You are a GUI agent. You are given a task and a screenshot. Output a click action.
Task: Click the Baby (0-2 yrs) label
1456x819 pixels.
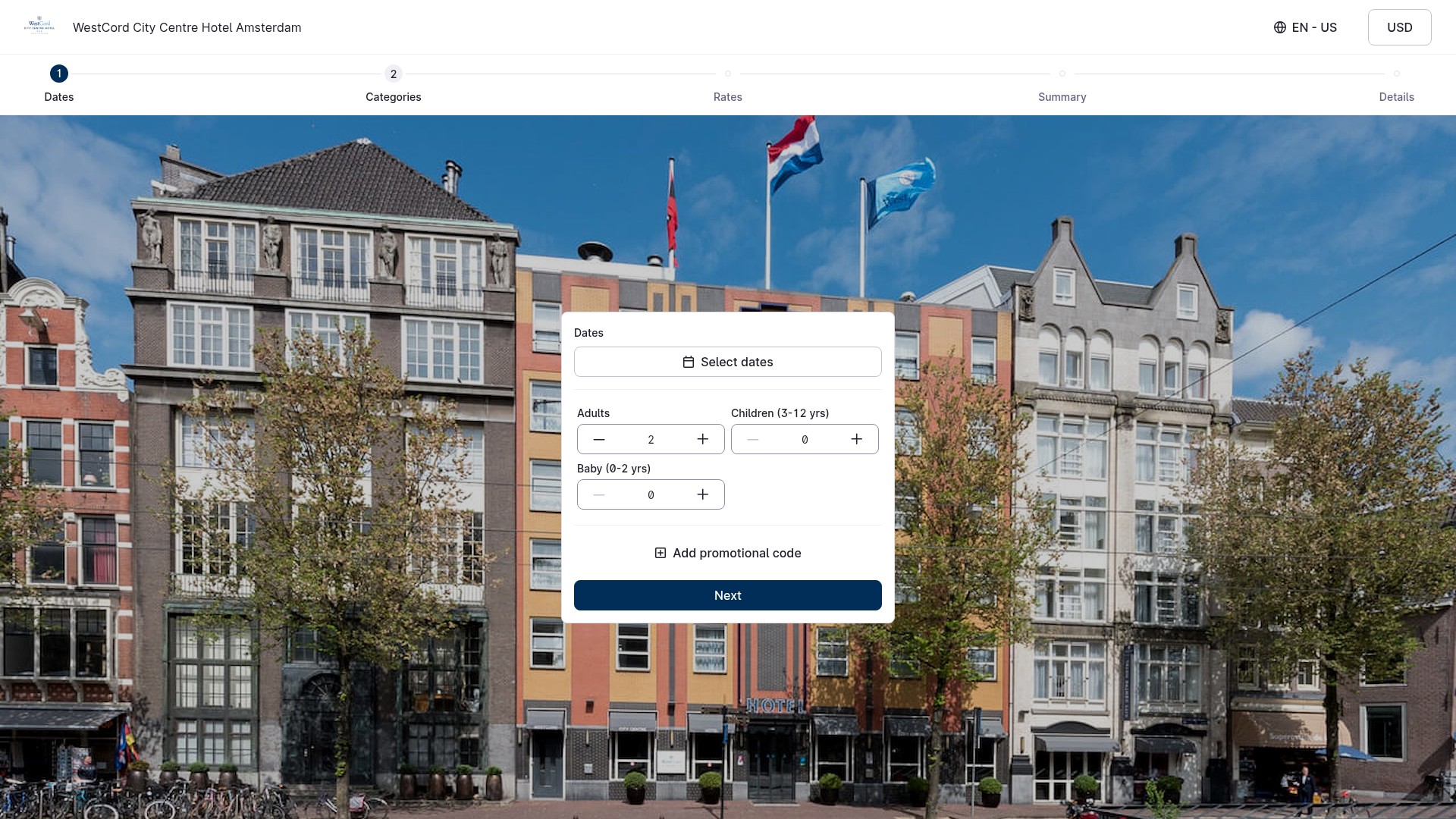[x=613, y=469]
